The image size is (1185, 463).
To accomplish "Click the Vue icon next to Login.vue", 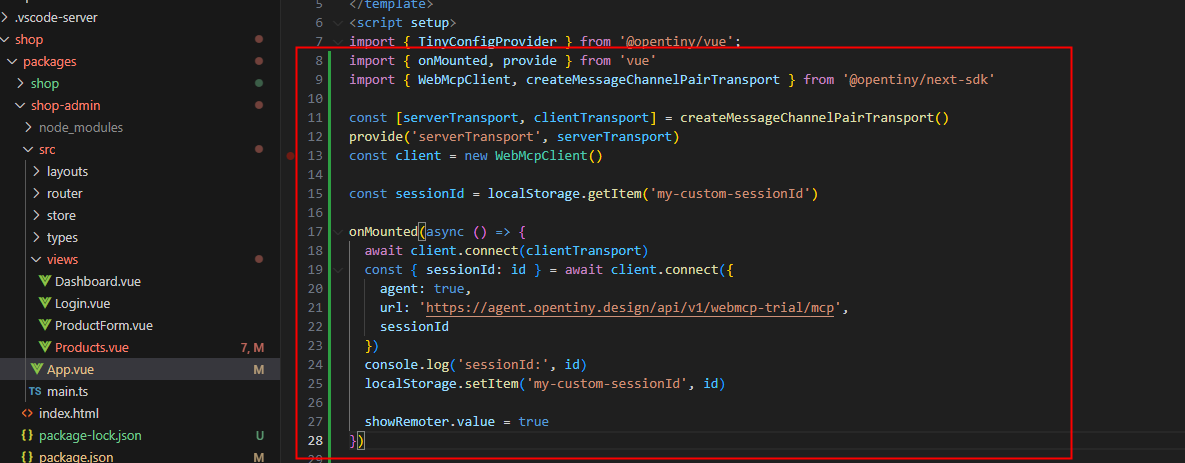I will click(44, 304).
